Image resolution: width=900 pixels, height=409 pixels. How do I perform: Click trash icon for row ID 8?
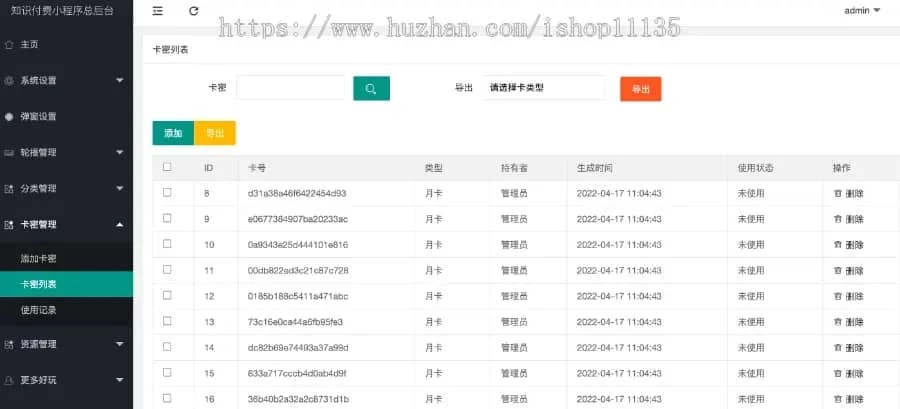coord(838,193)
